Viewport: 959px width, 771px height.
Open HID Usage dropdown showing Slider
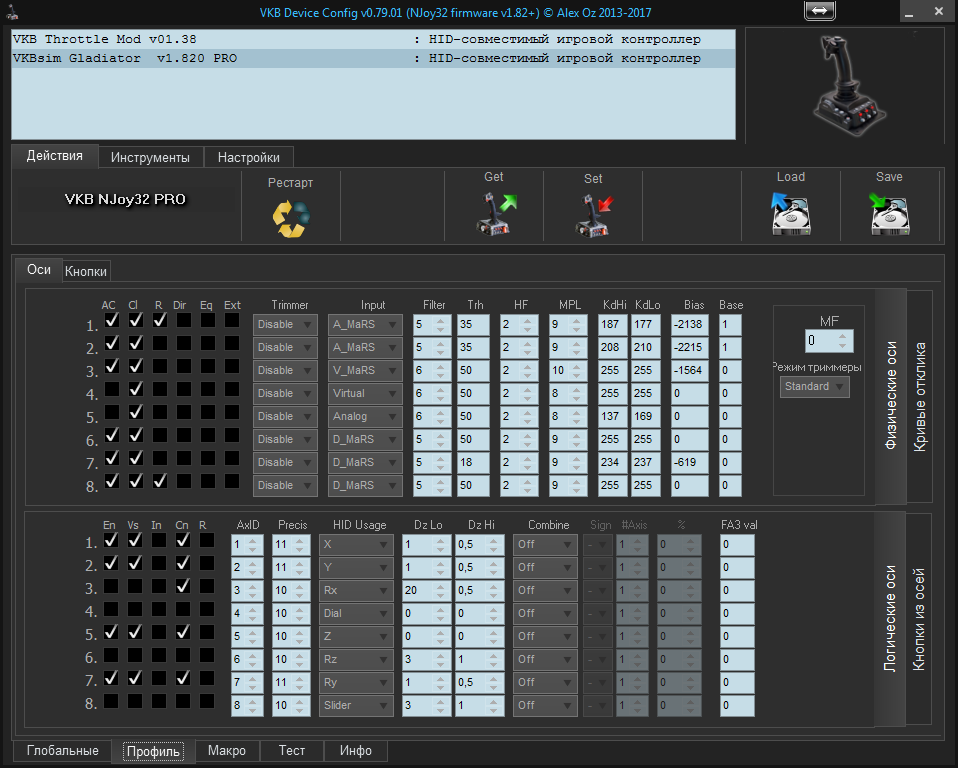coord(356,706)
